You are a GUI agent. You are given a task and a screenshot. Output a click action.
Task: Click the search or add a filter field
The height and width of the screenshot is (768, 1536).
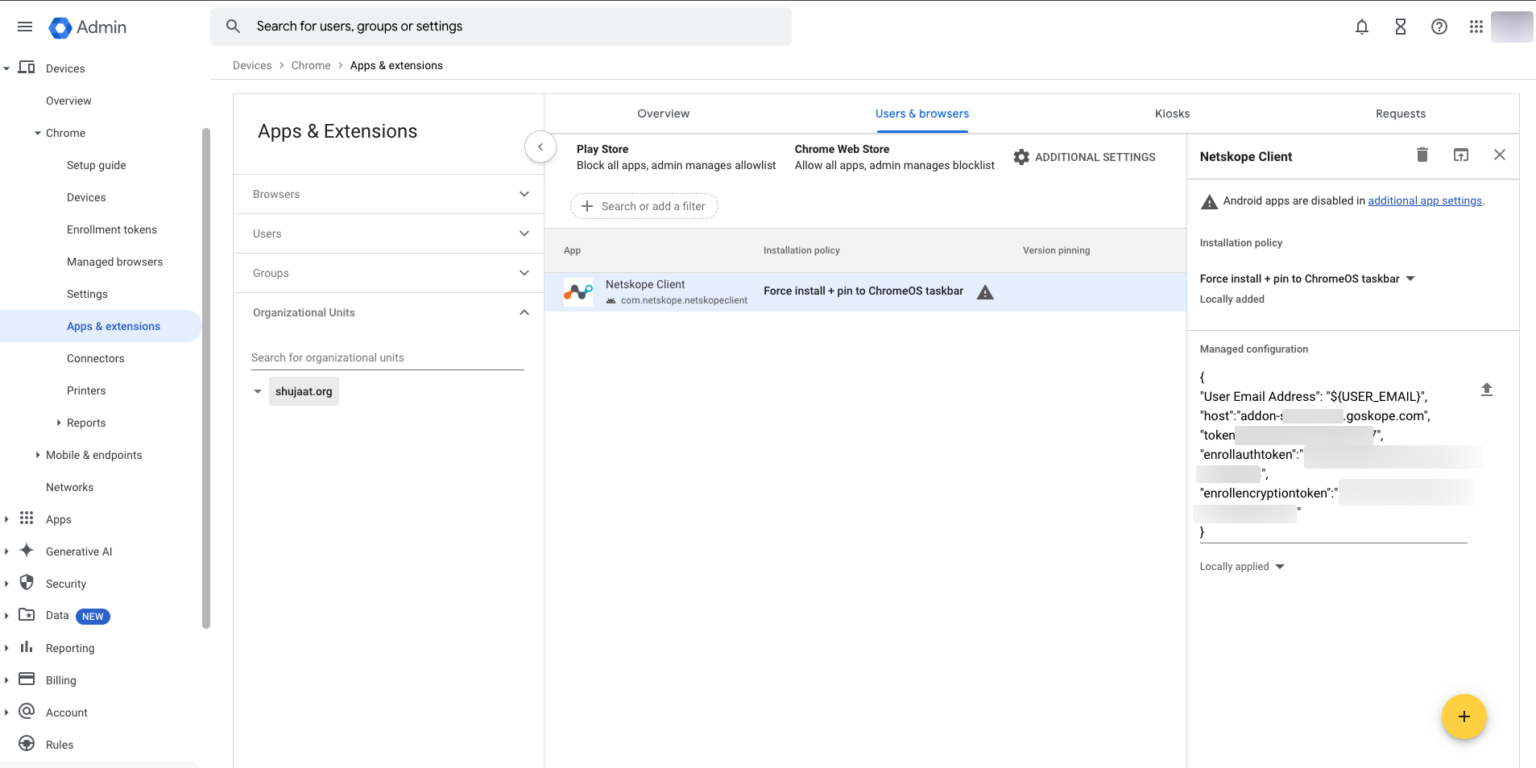[x=644, y=206]
